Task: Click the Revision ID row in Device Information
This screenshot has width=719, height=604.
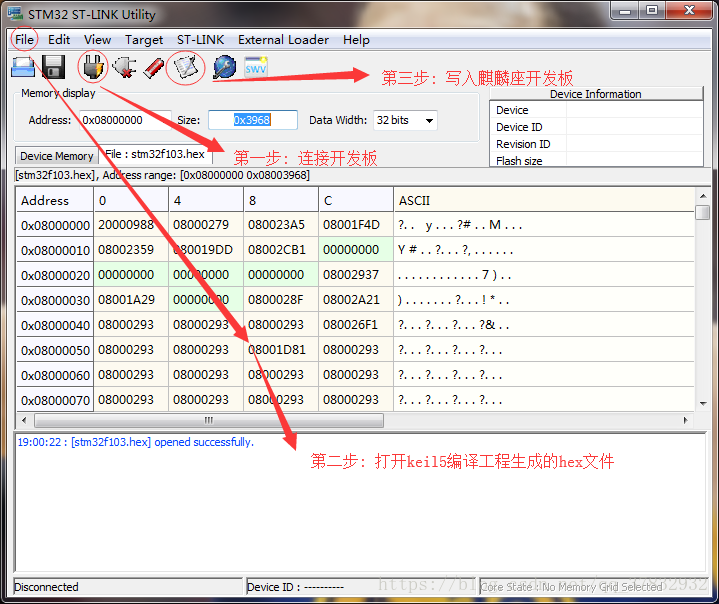Action: [596, 144]
